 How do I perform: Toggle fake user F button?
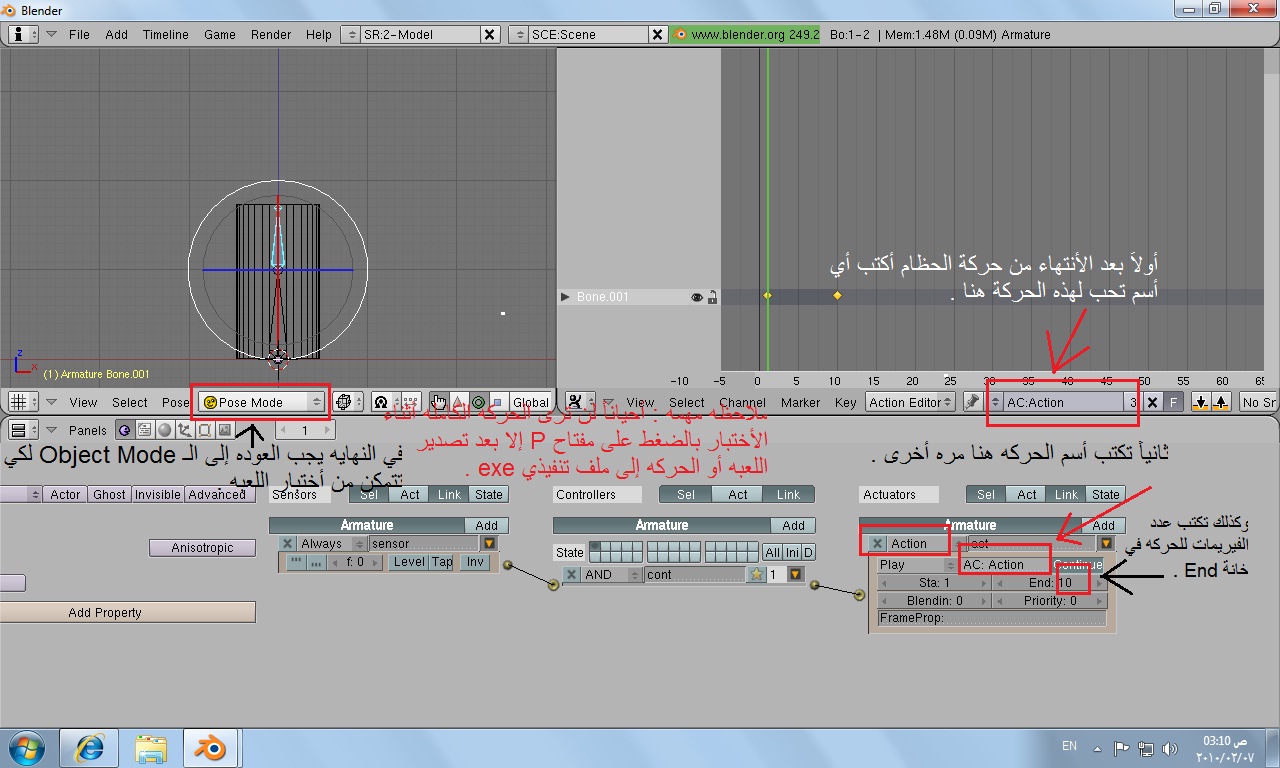1173,402
